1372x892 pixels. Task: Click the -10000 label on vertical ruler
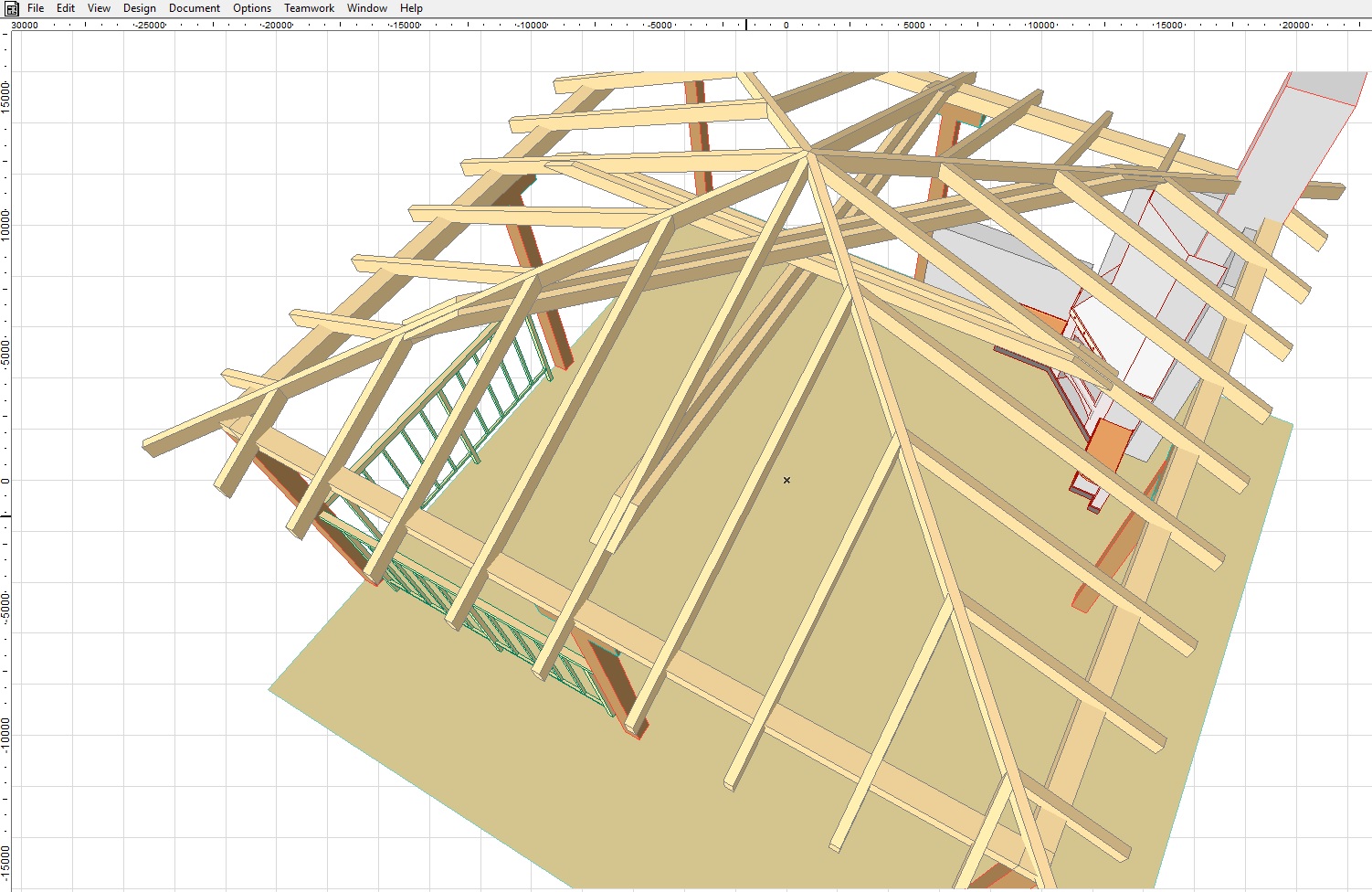(x=5, y=733)
